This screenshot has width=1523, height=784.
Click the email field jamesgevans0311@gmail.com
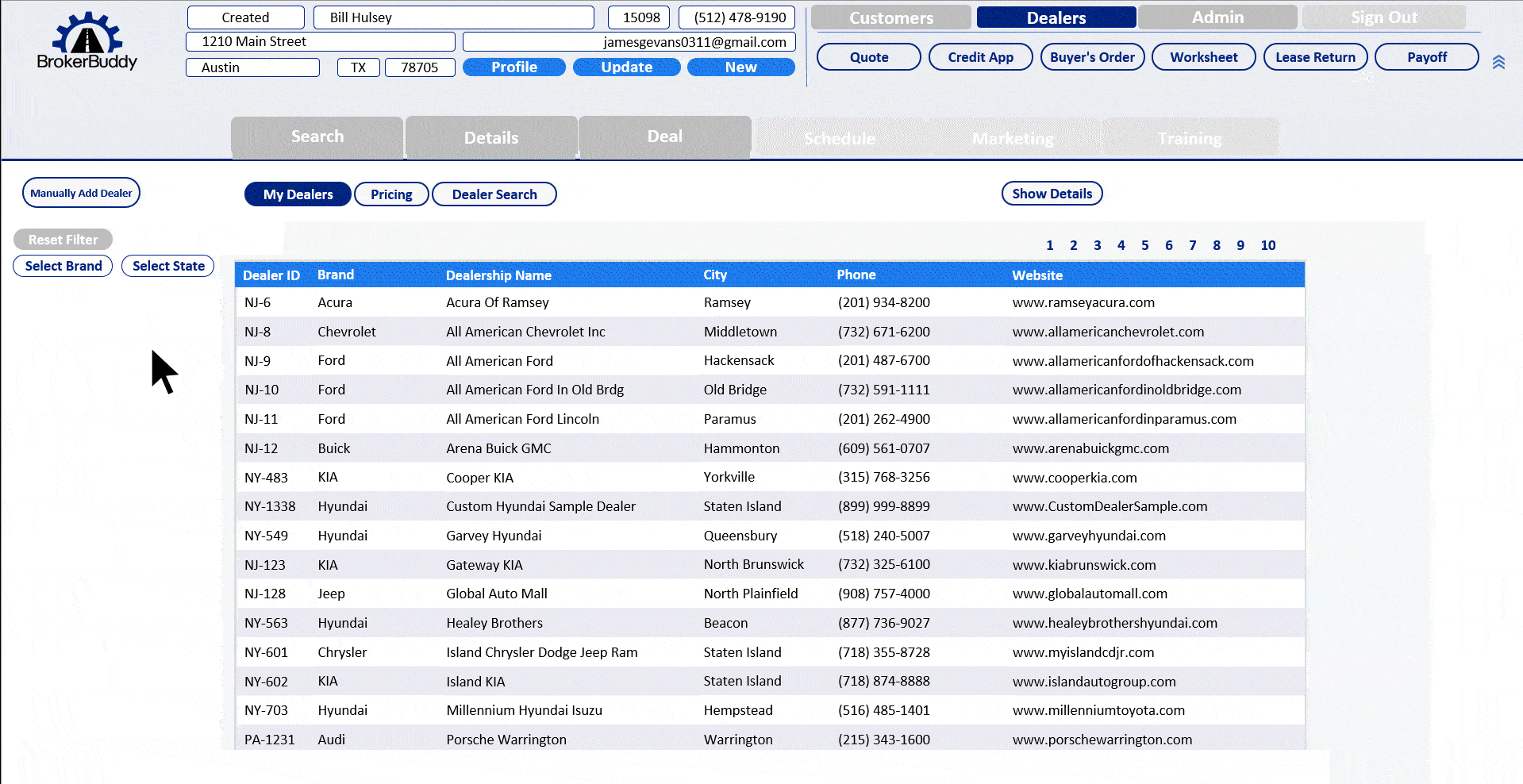pyautogui.click(x=629, y=42)
